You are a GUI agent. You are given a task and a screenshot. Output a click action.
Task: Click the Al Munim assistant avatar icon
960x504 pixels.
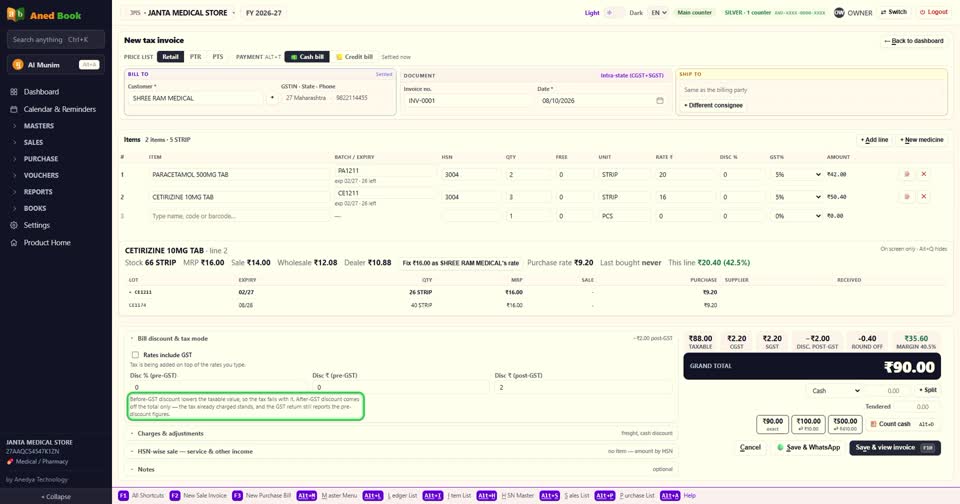(18, 65)
